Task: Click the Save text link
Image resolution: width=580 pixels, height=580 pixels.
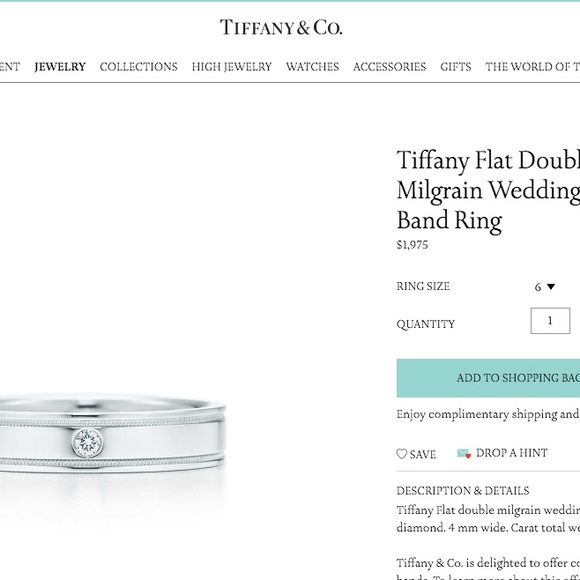Action: point(423,454)
